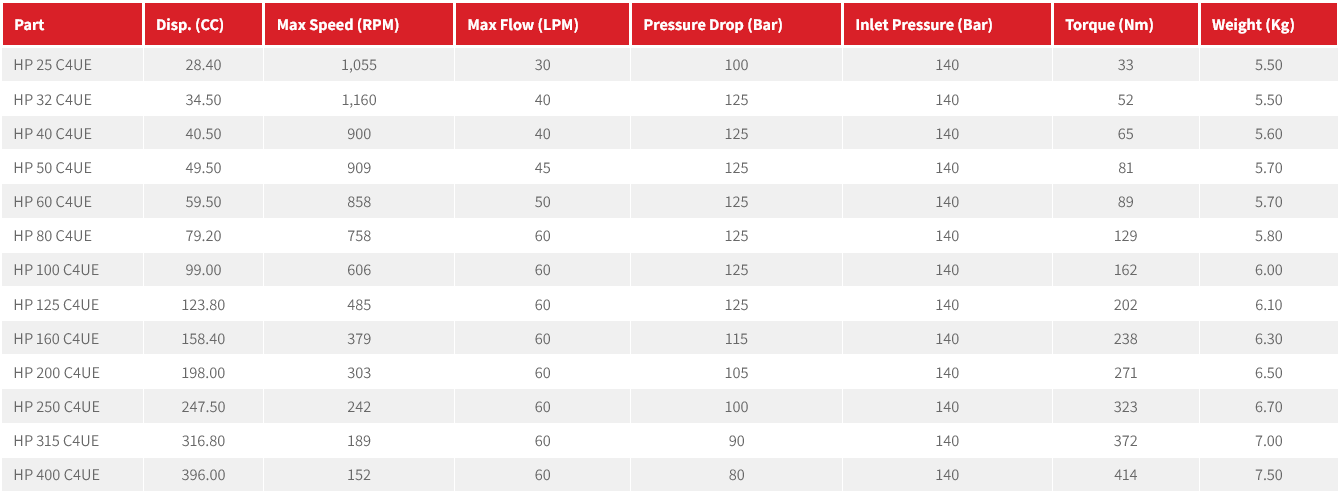The width and height of the screenshot is (1340, 492).
Task: Click the Inlet Pressure (Bar) header
Action: [x=923, y=25]
